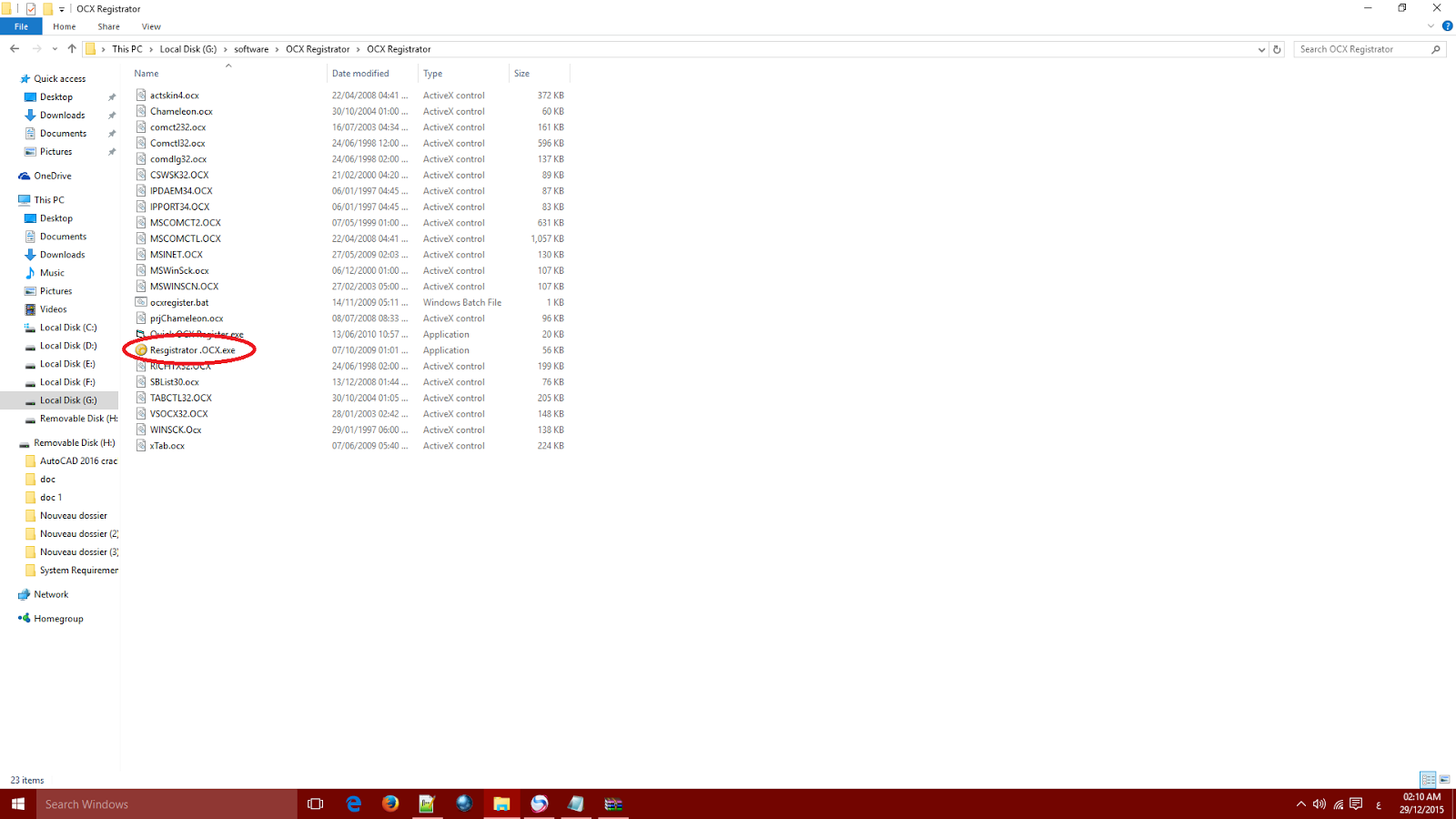
Task: Open the volume control in system tray
Action: pyautogui.click(x=1319, y=804)
